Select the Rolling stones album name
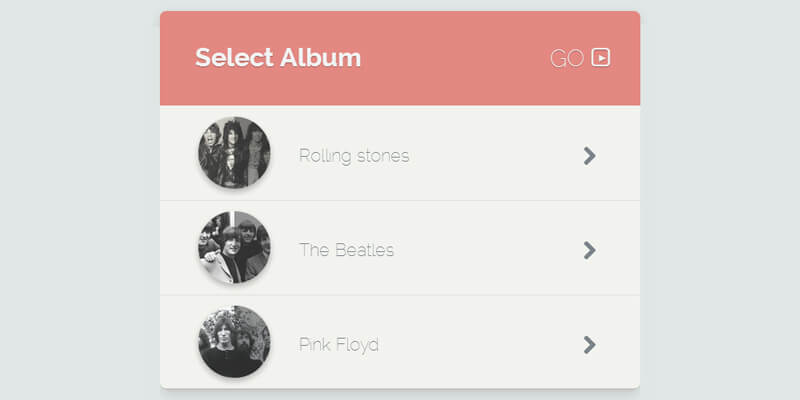 354,156
